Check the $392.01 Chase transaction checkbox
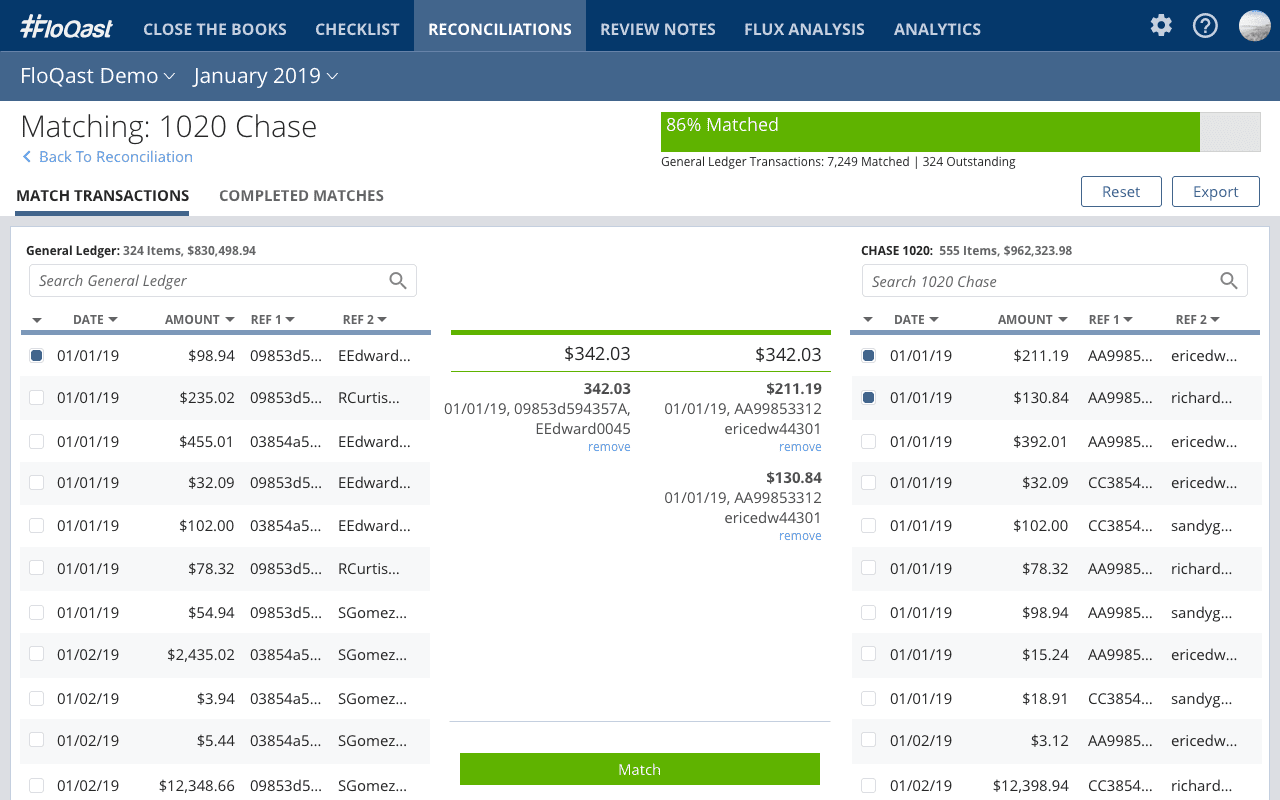 [x=868, y=441]
